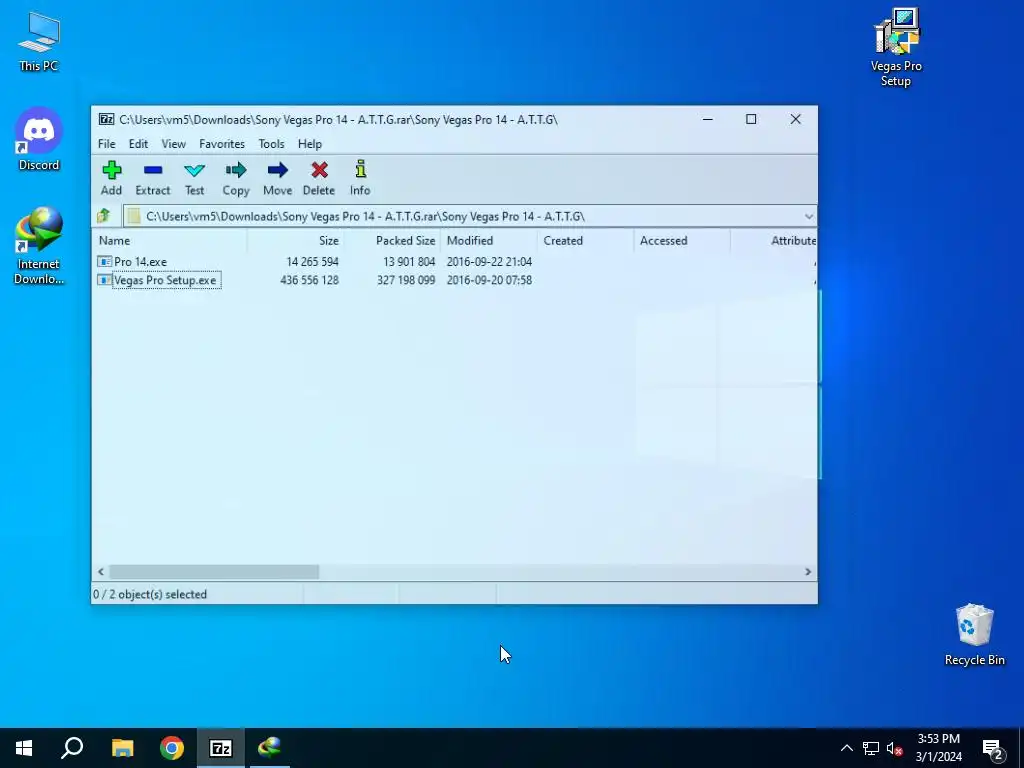Sort by the Name column header
This screenshot has width=1024, height=768.
click(x=170, y=240)
